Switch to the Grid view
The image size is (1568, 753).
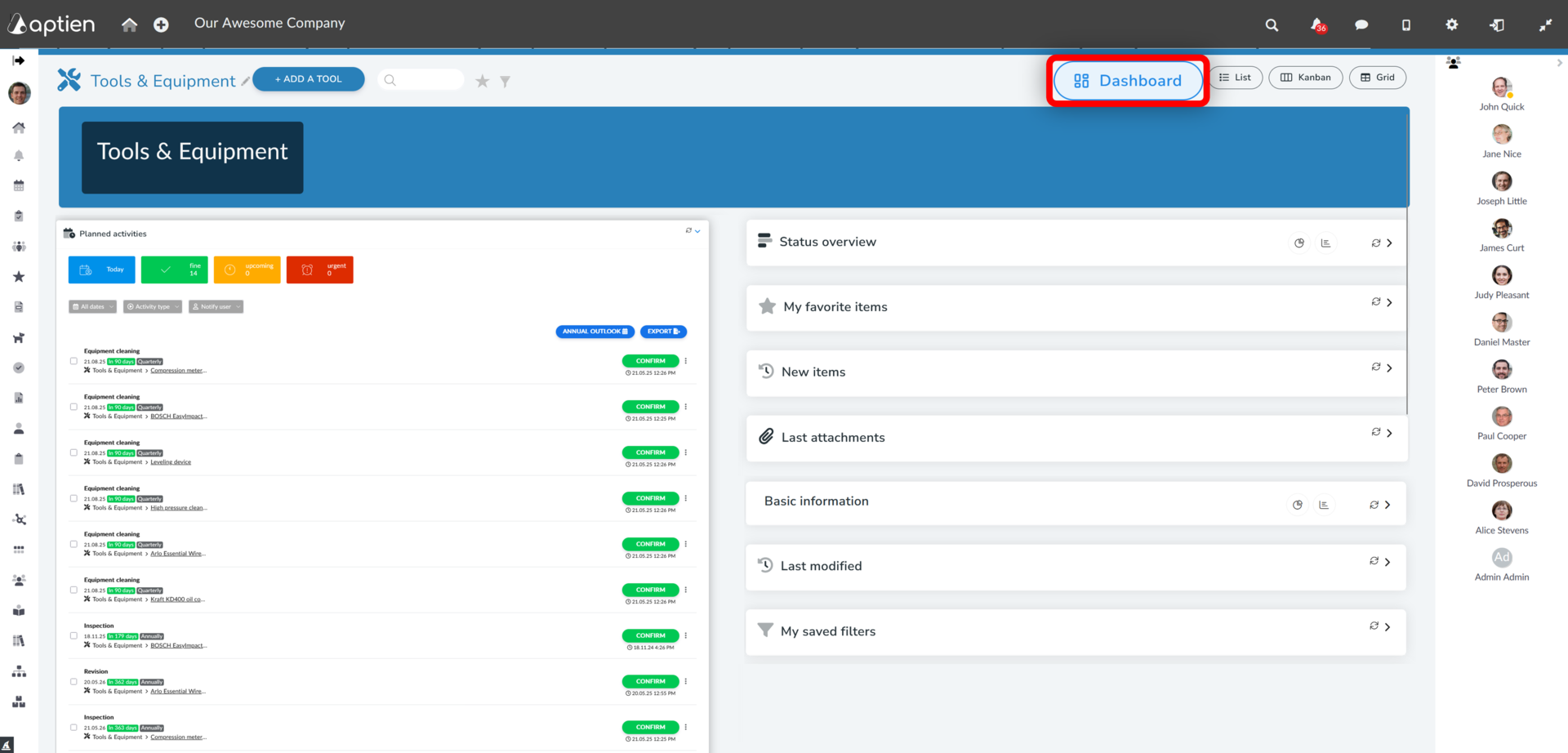[x=1378, y=78]
